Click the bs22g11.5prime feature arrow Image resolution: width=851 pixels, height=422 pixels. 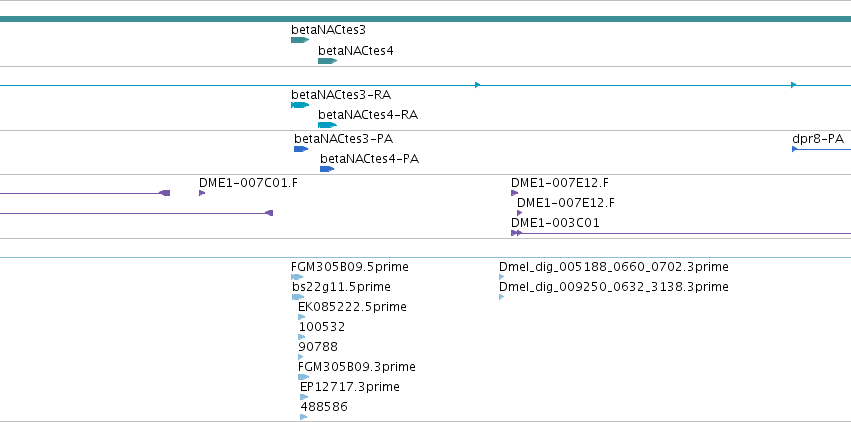coord(298,297)
